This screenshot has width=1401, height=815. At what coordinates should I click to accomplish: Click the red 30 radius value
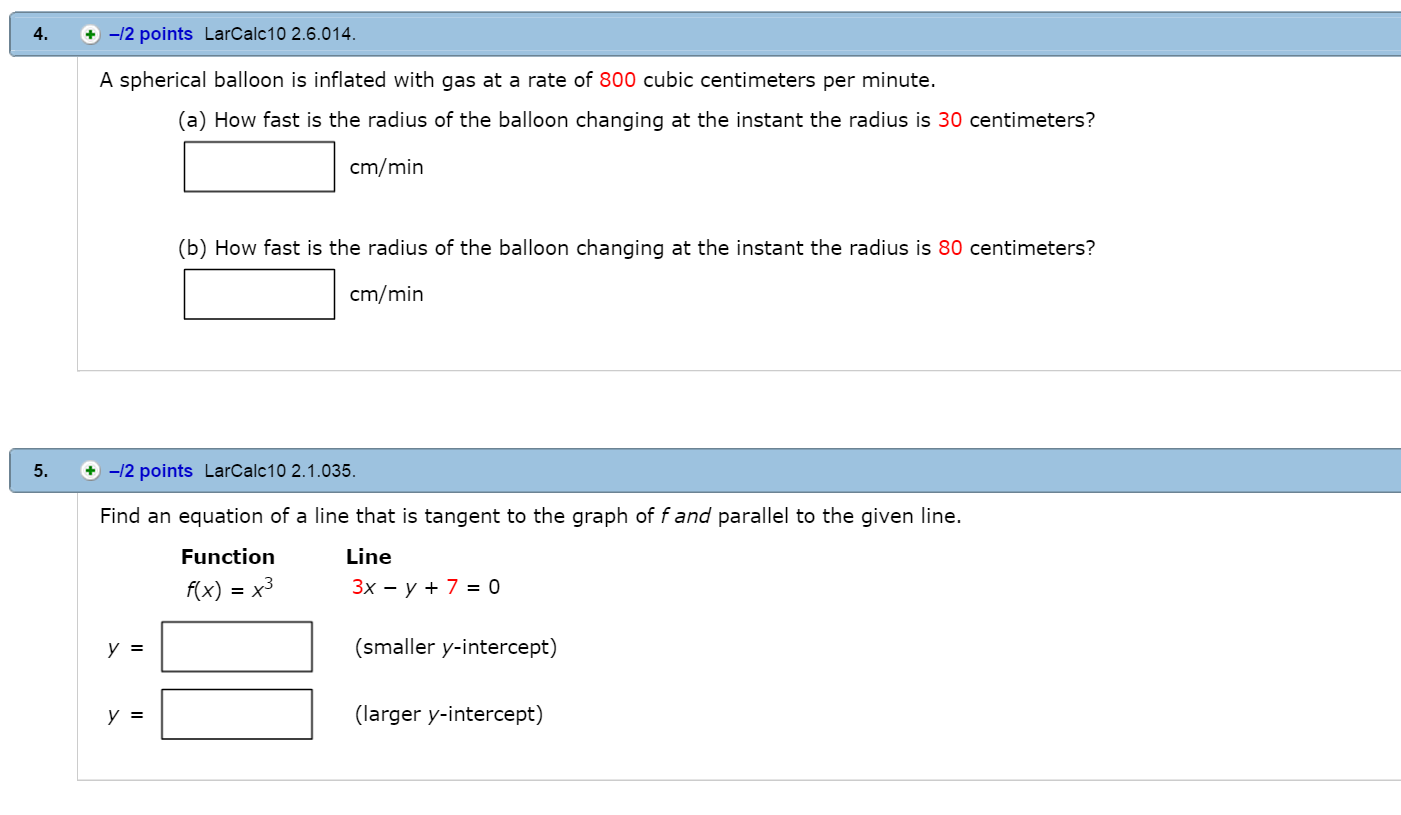pyautogui.click(x=950, y=120)
